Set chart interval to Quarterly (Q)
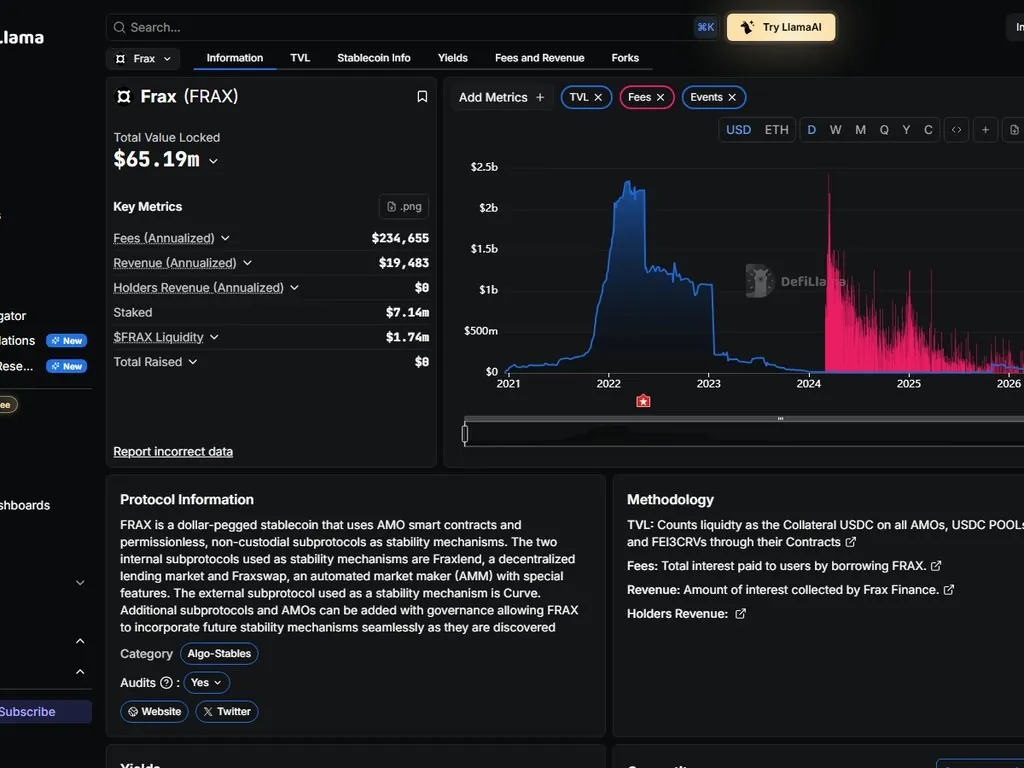This screenshot has height=768, width=1024. point(884,130)
